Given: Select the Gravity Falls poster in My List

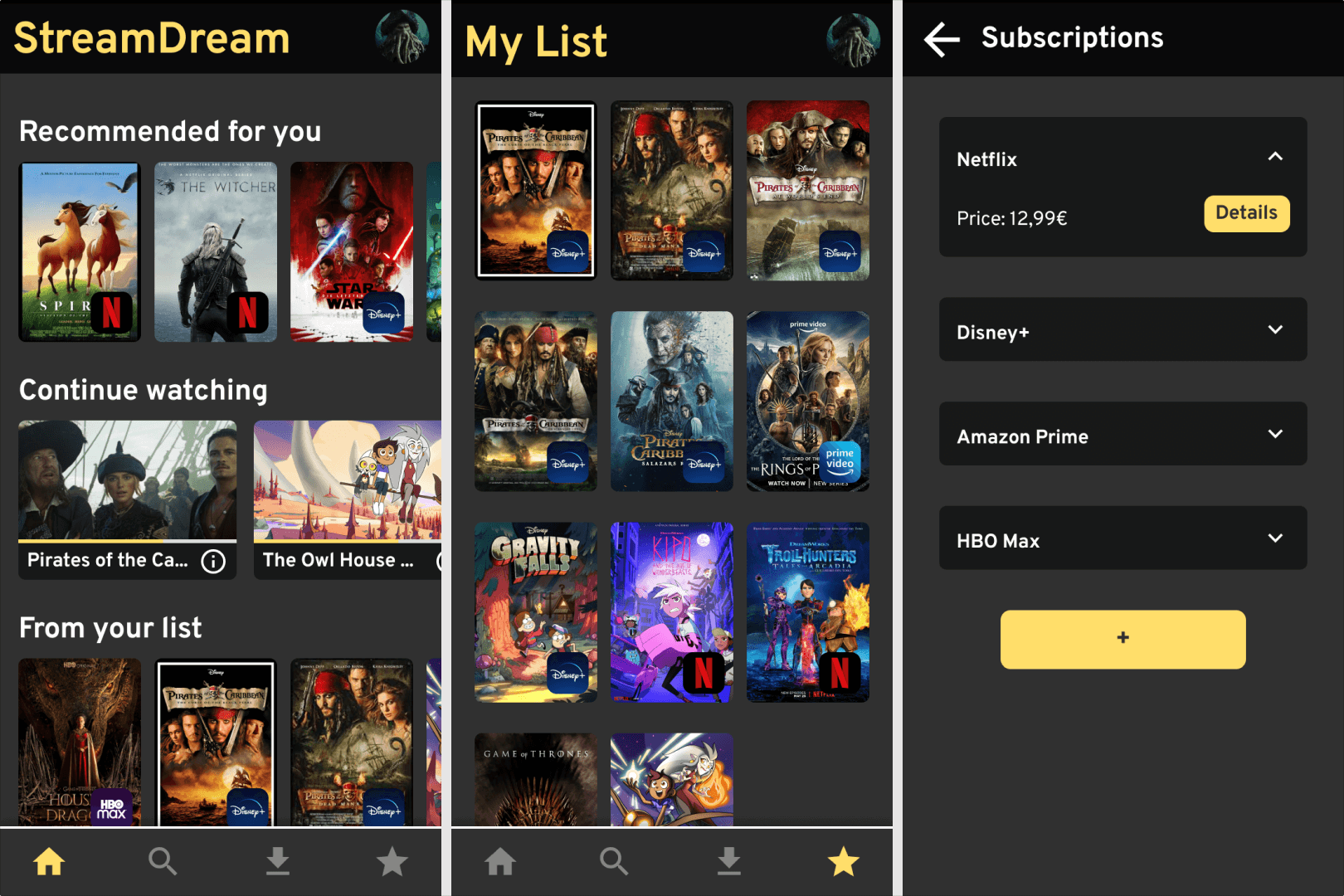Looking at the screenshot, I should 535,612.
